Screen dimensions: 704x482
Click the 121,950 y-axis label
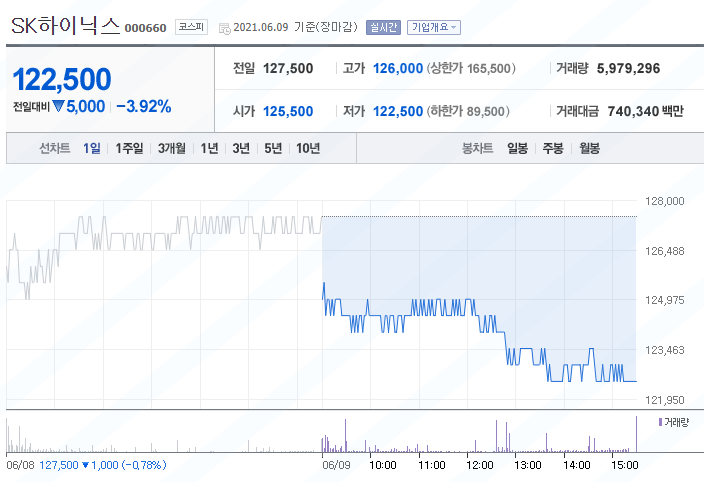pyautogui.click(x=664, y=399)
